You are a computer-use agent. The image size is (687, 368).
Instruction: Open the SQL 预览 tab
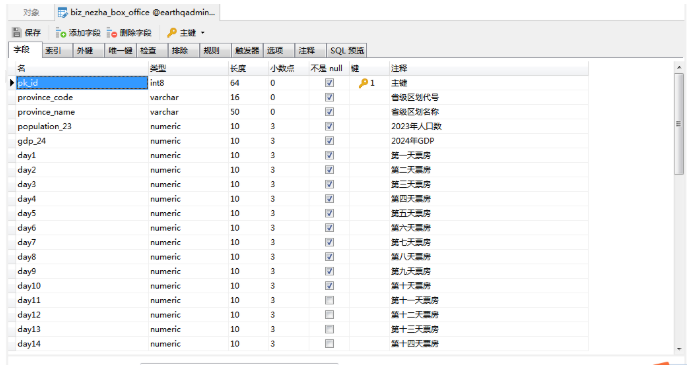point(347,50)
